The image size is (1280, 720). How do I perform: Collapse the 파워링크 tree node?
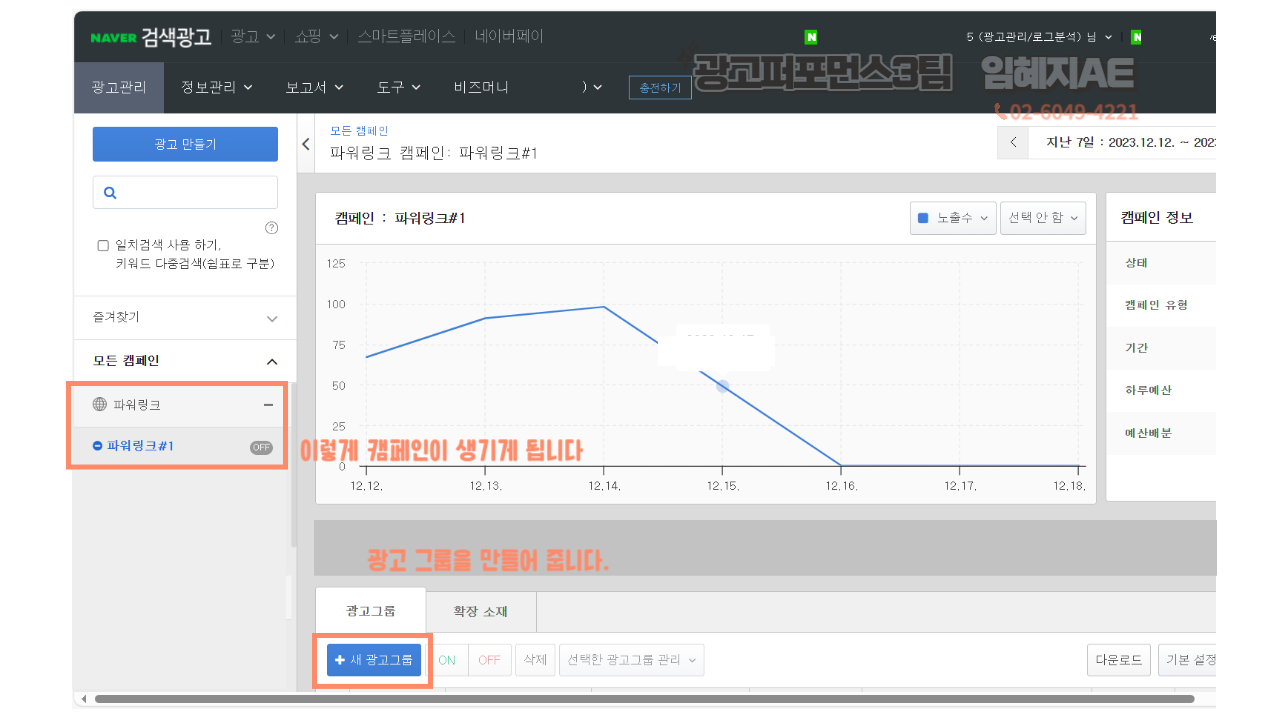coord(268,405)
